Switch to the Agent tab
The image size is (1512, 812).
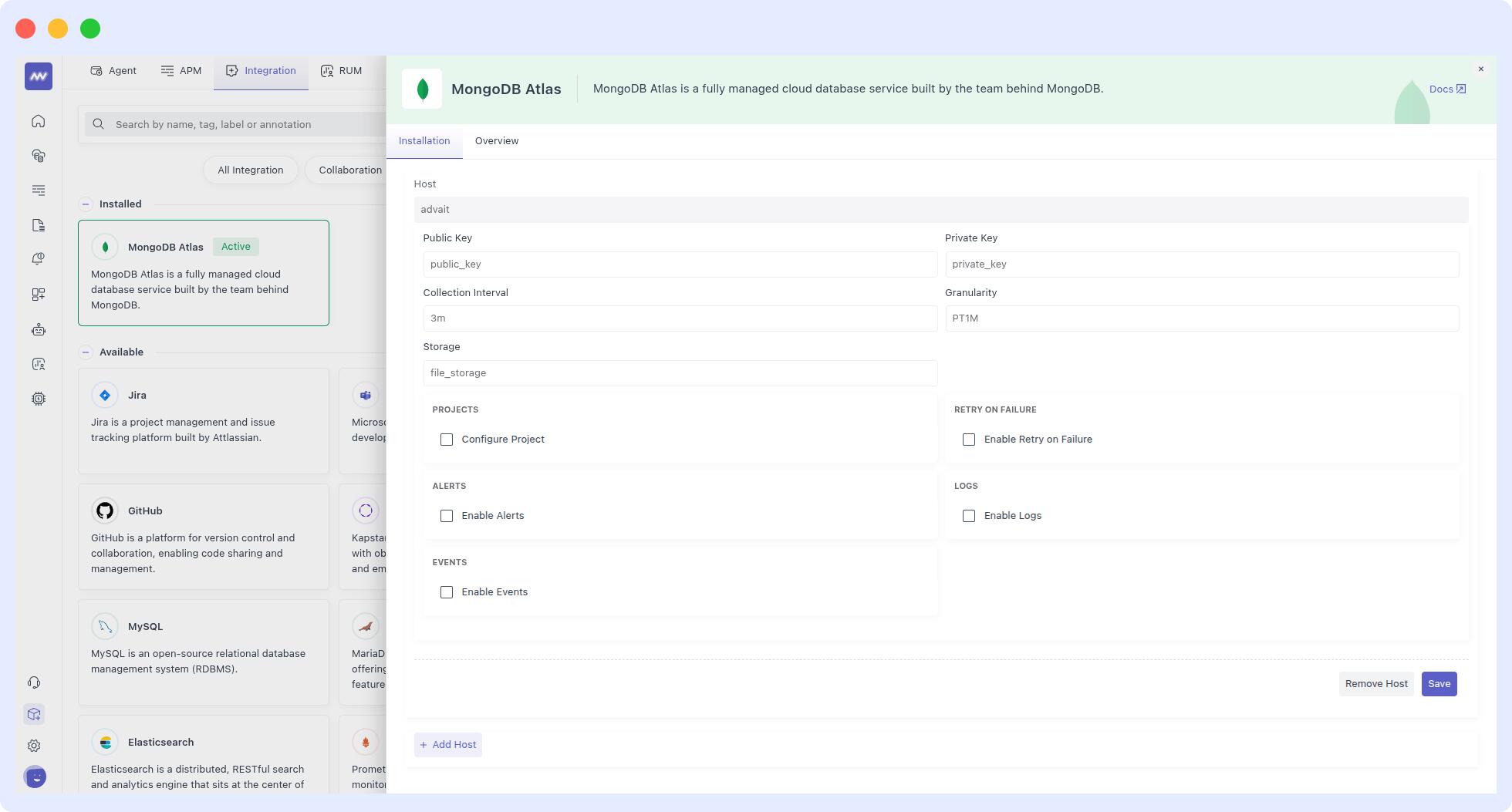113,71
